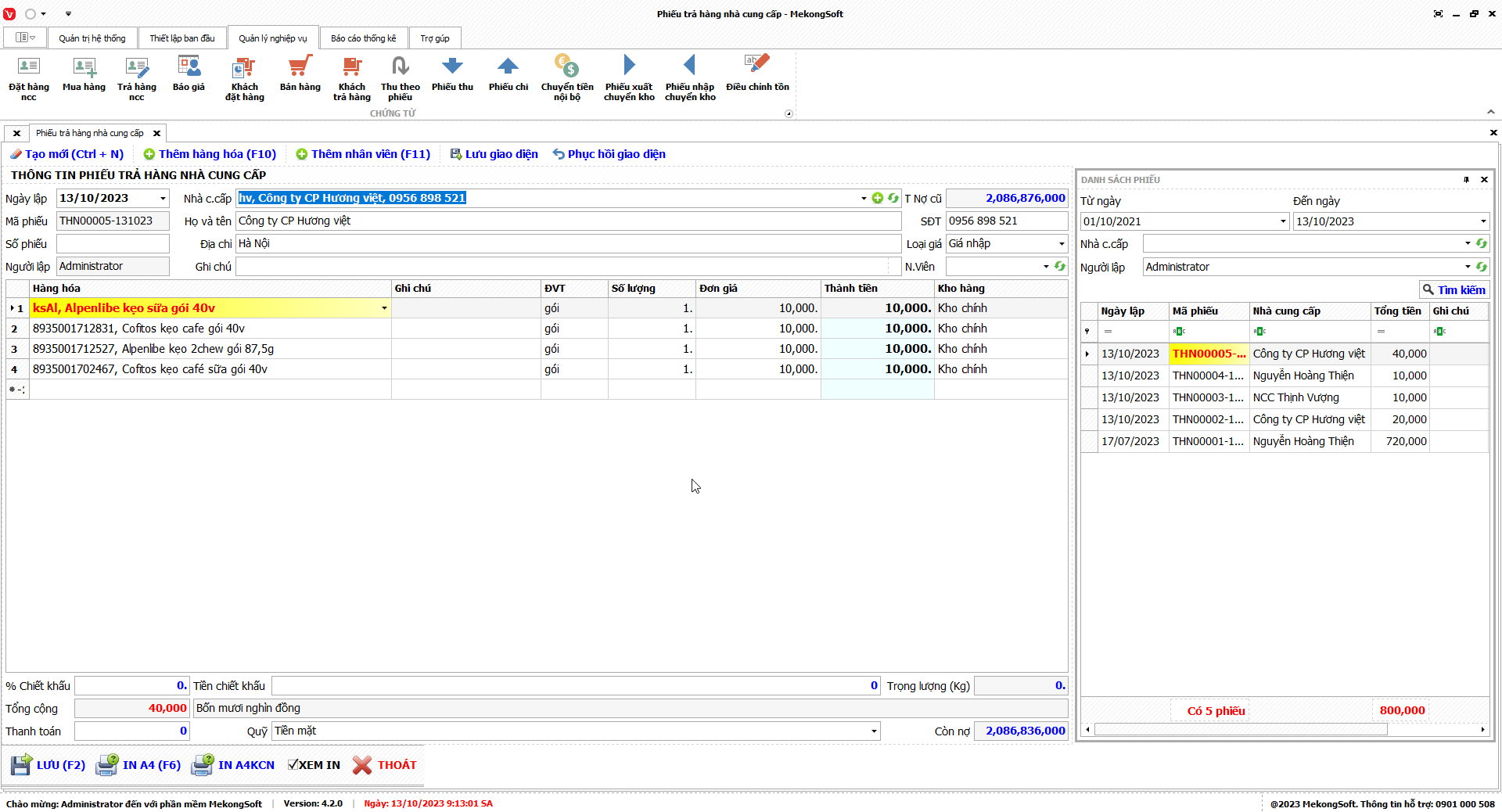The image size is (1502, 812).
Task: Toggle the XEM IN checkbox
Action: click(293, 765)
